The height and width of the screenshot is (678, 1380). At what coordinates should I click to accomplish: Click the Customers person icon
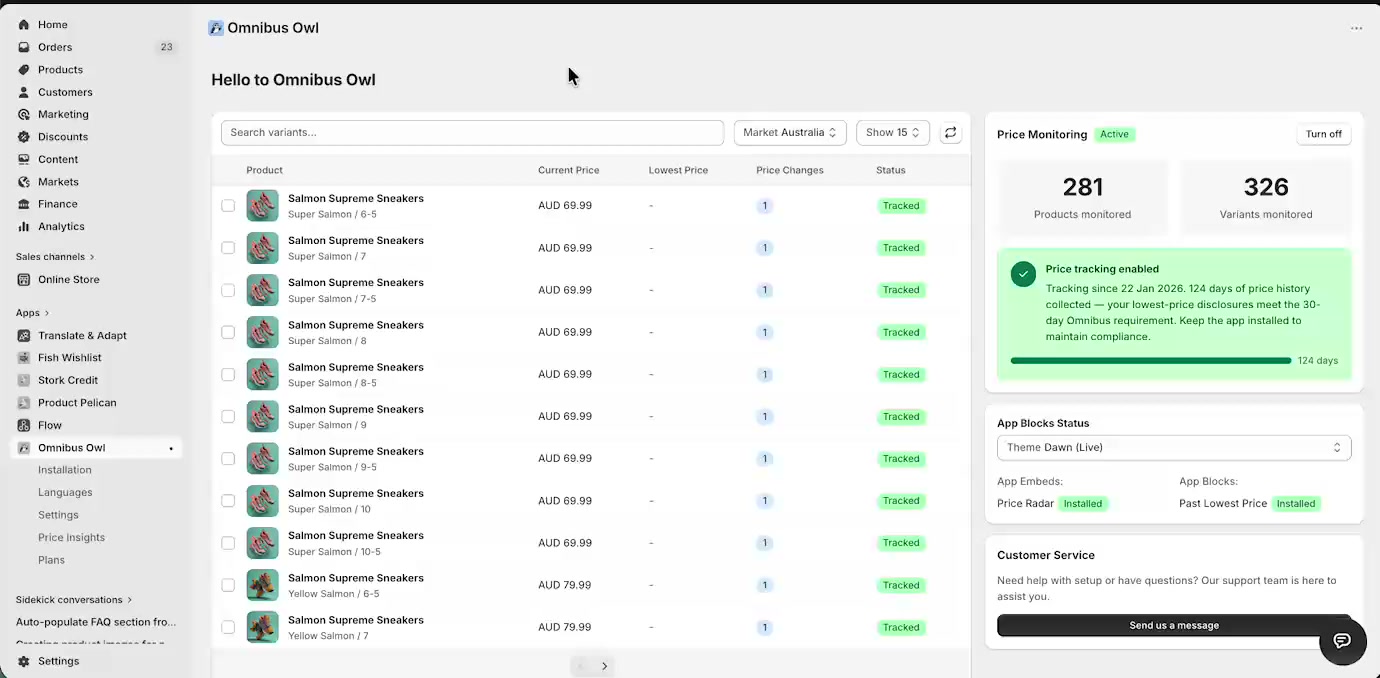click(24, 92)
